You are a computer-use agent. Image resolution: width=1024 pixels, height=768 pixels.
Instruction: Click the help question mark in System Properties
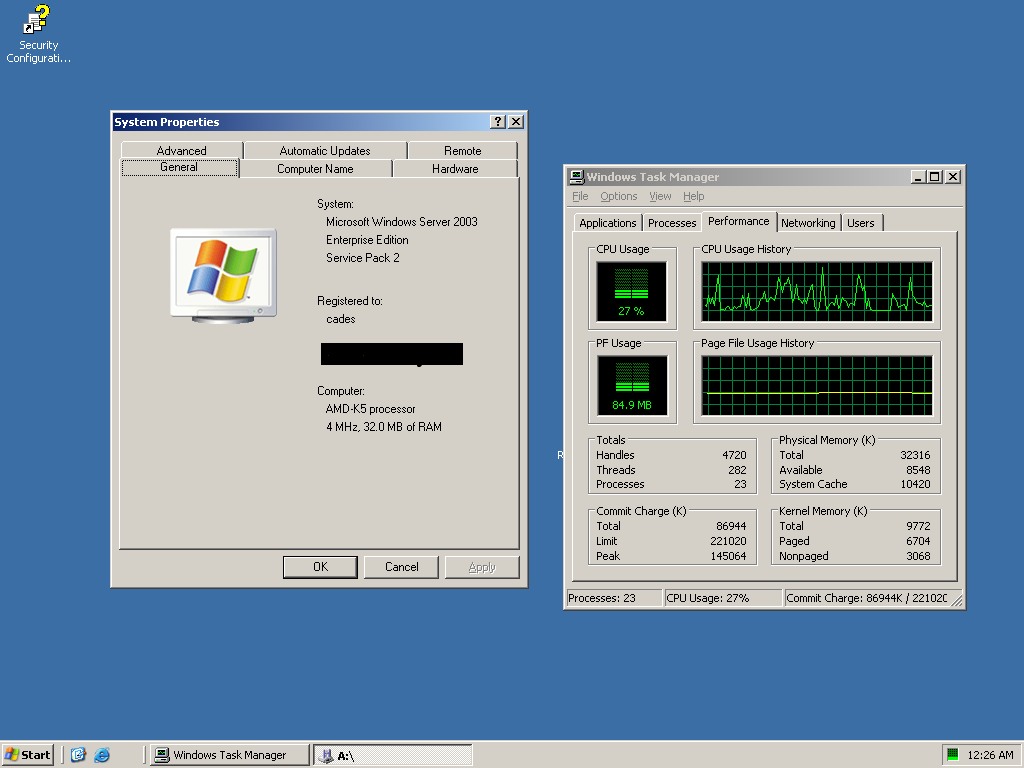pos(498,121)
